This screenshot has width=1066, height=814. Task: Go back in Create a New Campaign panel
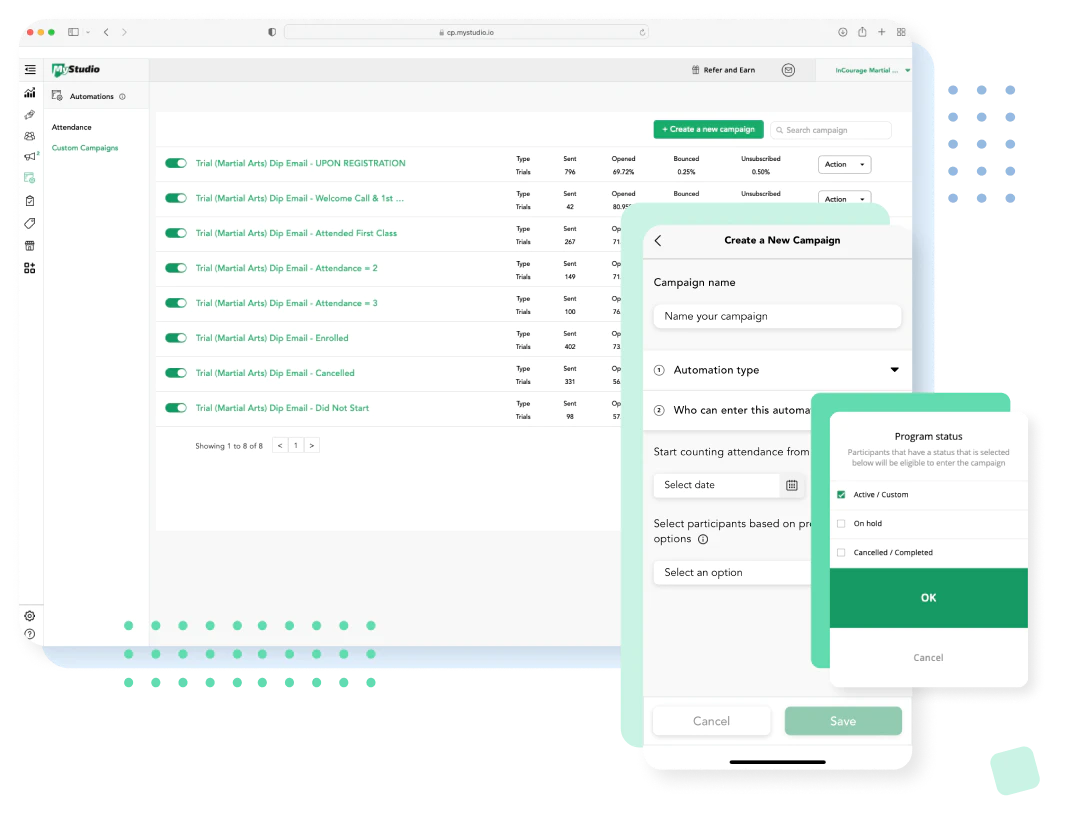(658, 240)
